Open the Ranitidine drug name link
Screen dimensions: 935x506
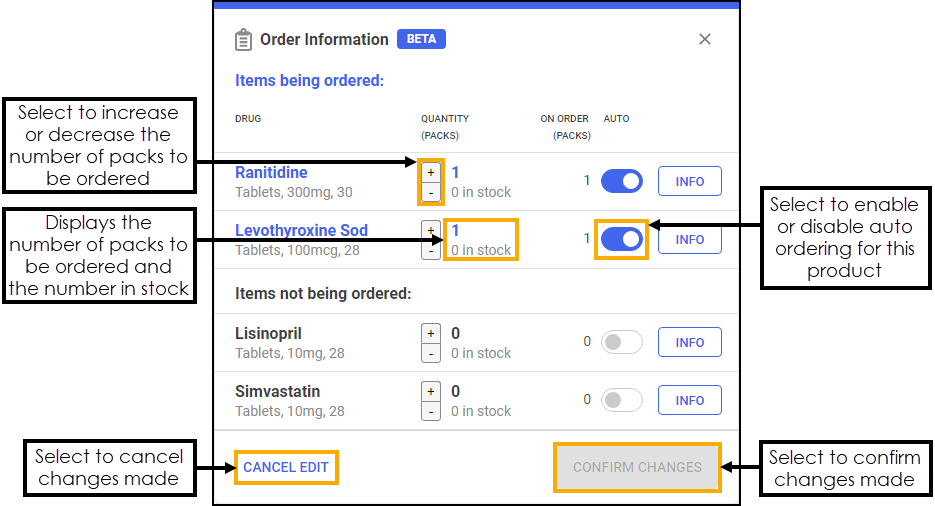coord(271,173)
